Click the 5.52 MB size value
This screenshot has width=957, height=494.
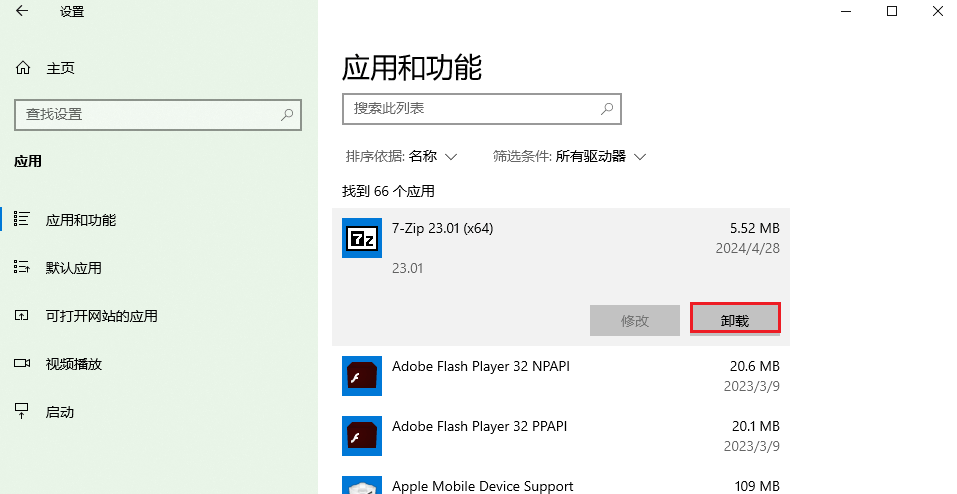click(x=754, y=228)
